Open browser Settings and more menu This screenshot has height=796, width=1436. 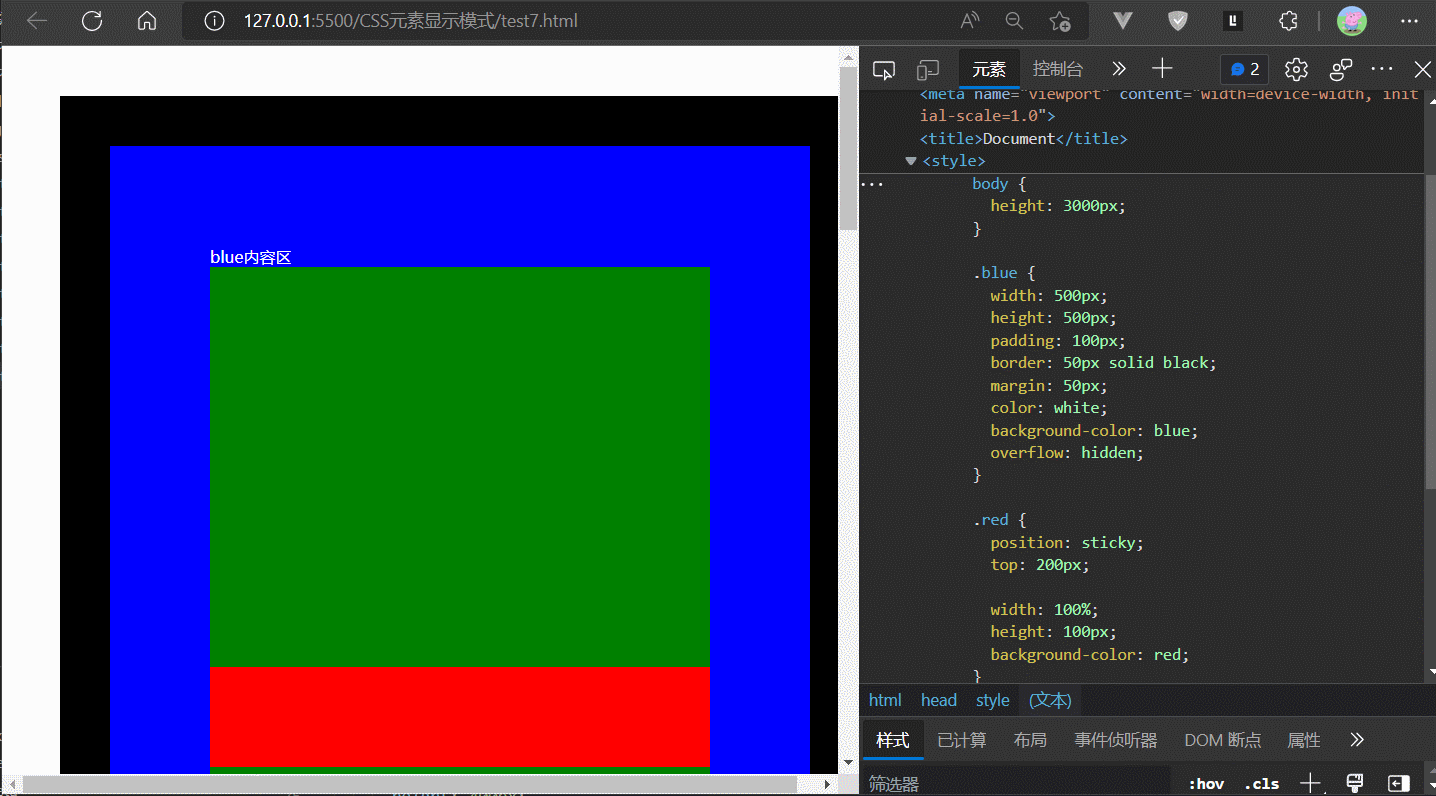click(1408, 21)
